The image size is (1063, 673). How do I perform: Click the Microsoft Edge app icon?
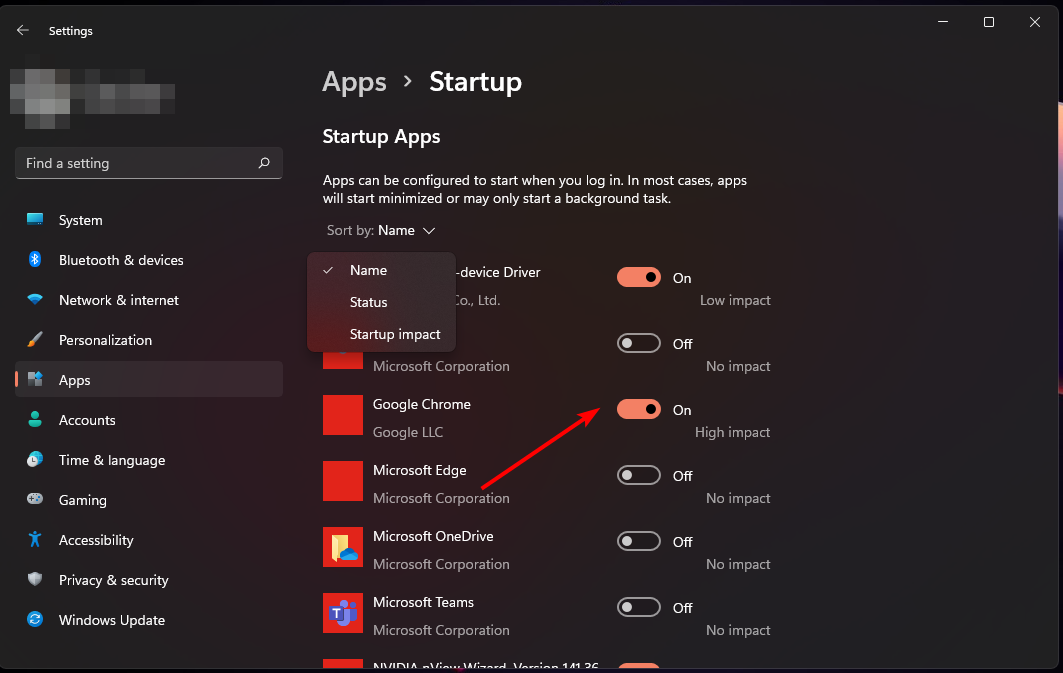point(343,481)
